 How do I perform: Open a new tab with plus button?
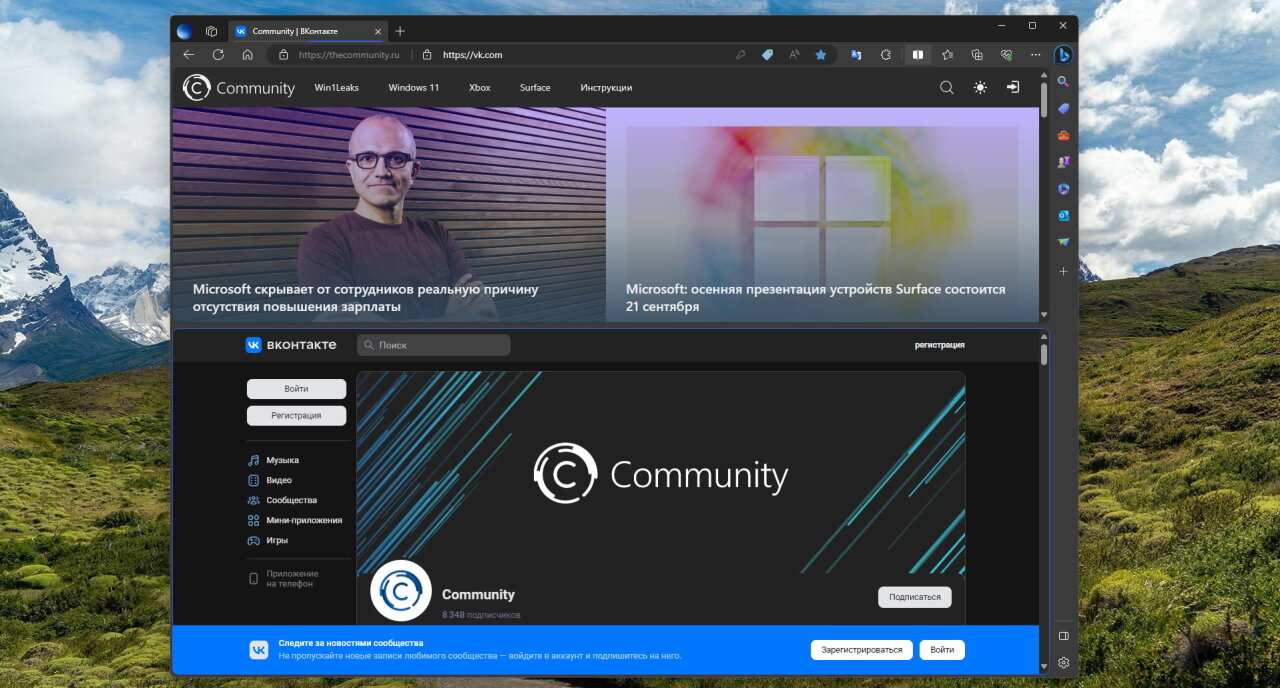pyautogui.click(x=400, y=31)
